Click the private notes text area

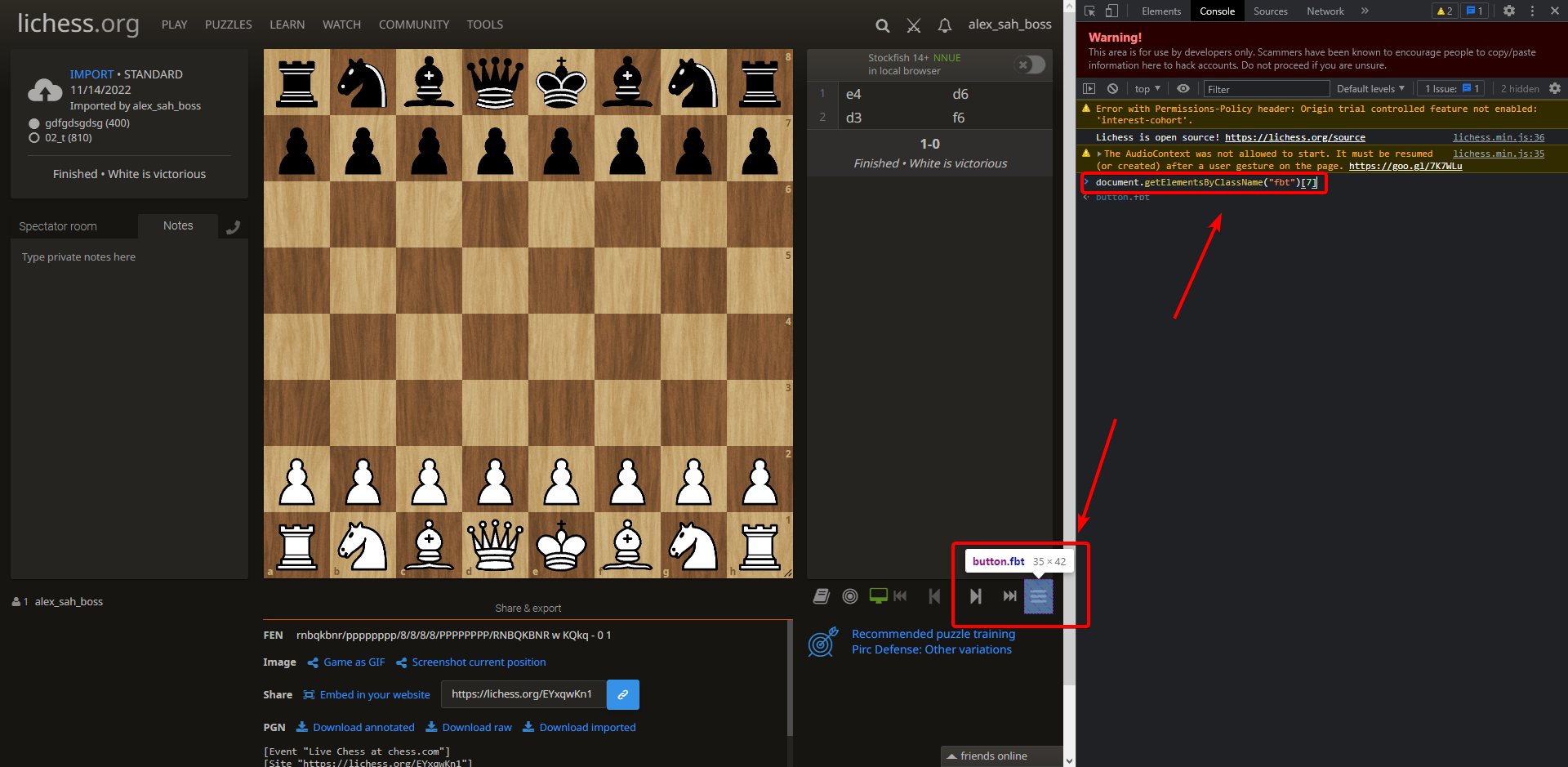click(x=129, y=408)
